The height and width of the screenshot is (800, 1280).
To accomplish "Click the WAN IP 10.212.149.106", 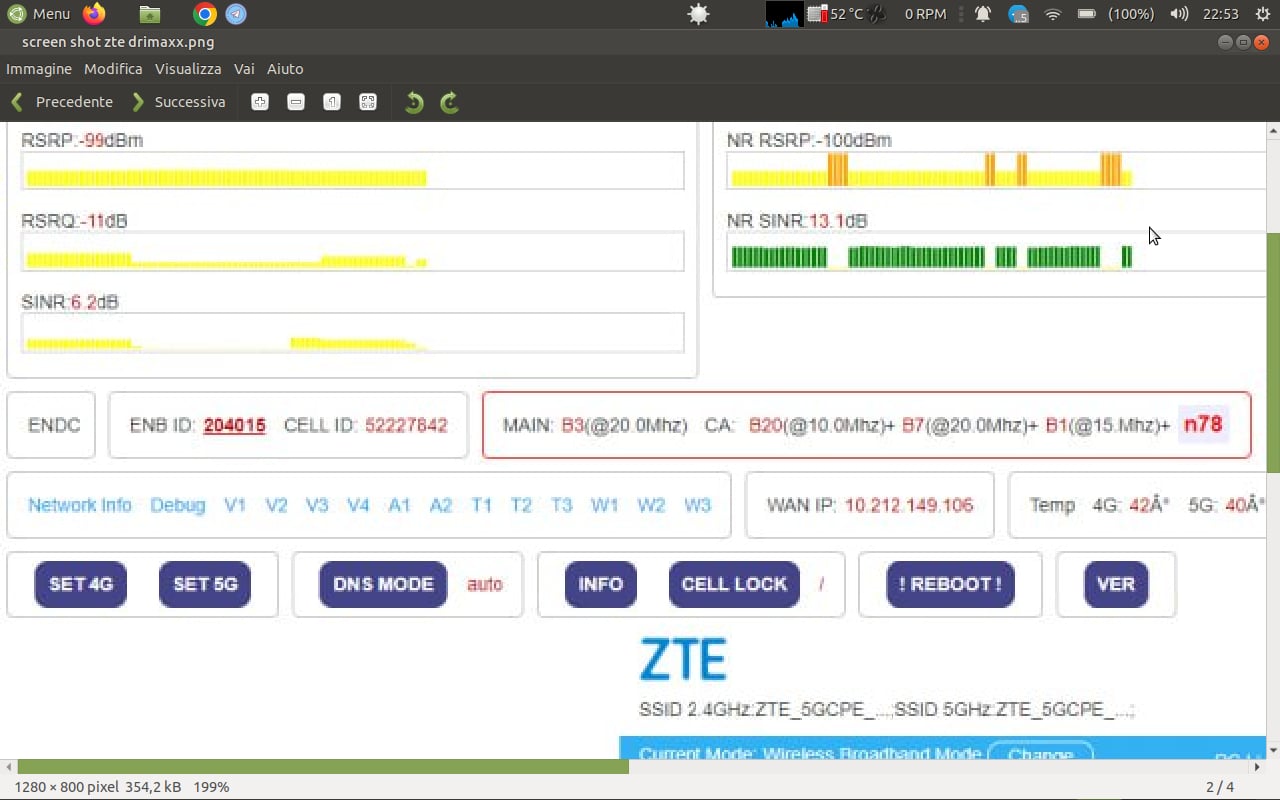I will (909, 505).
